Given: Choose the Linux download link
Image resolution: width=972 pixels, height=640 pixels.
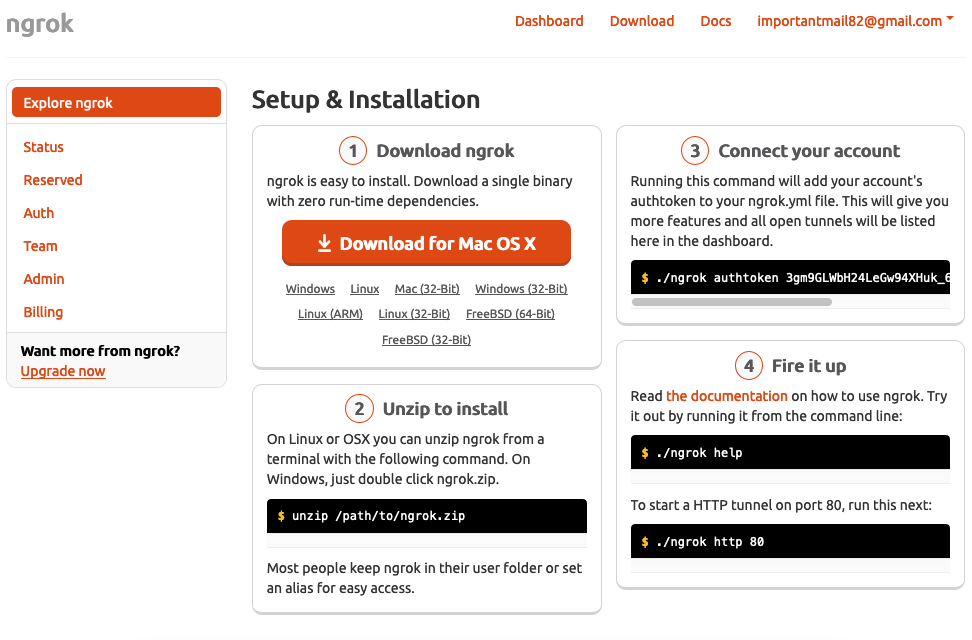Looking at the screenshot, I should coord(364,289).
